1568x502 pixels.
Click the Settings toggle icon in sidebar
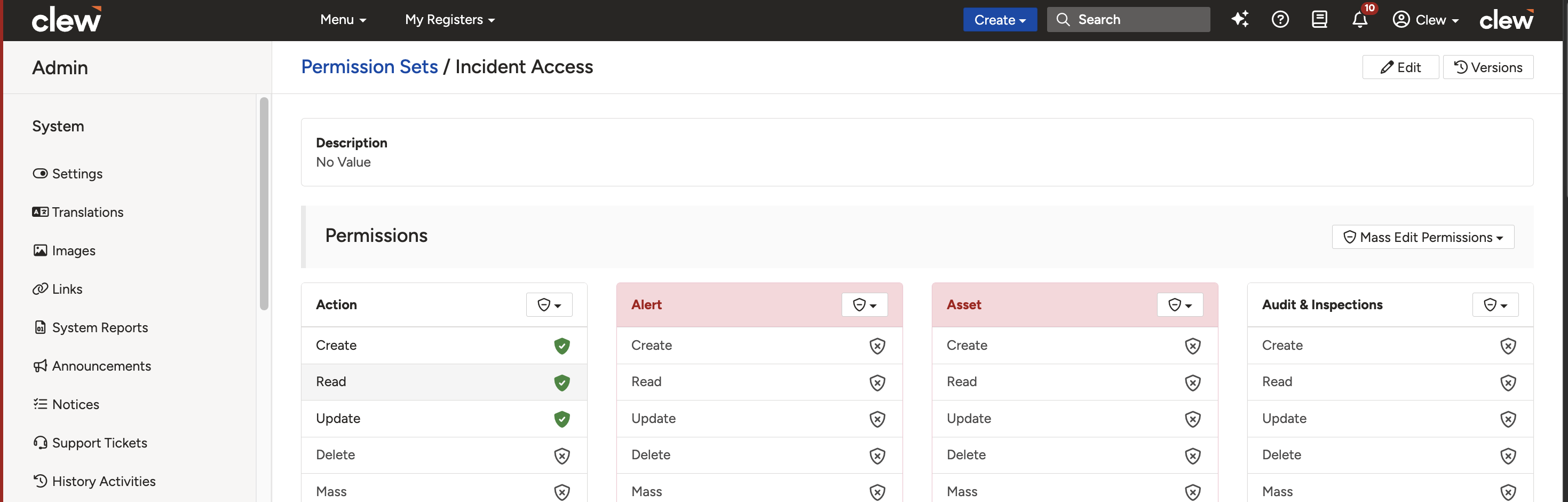40,174
